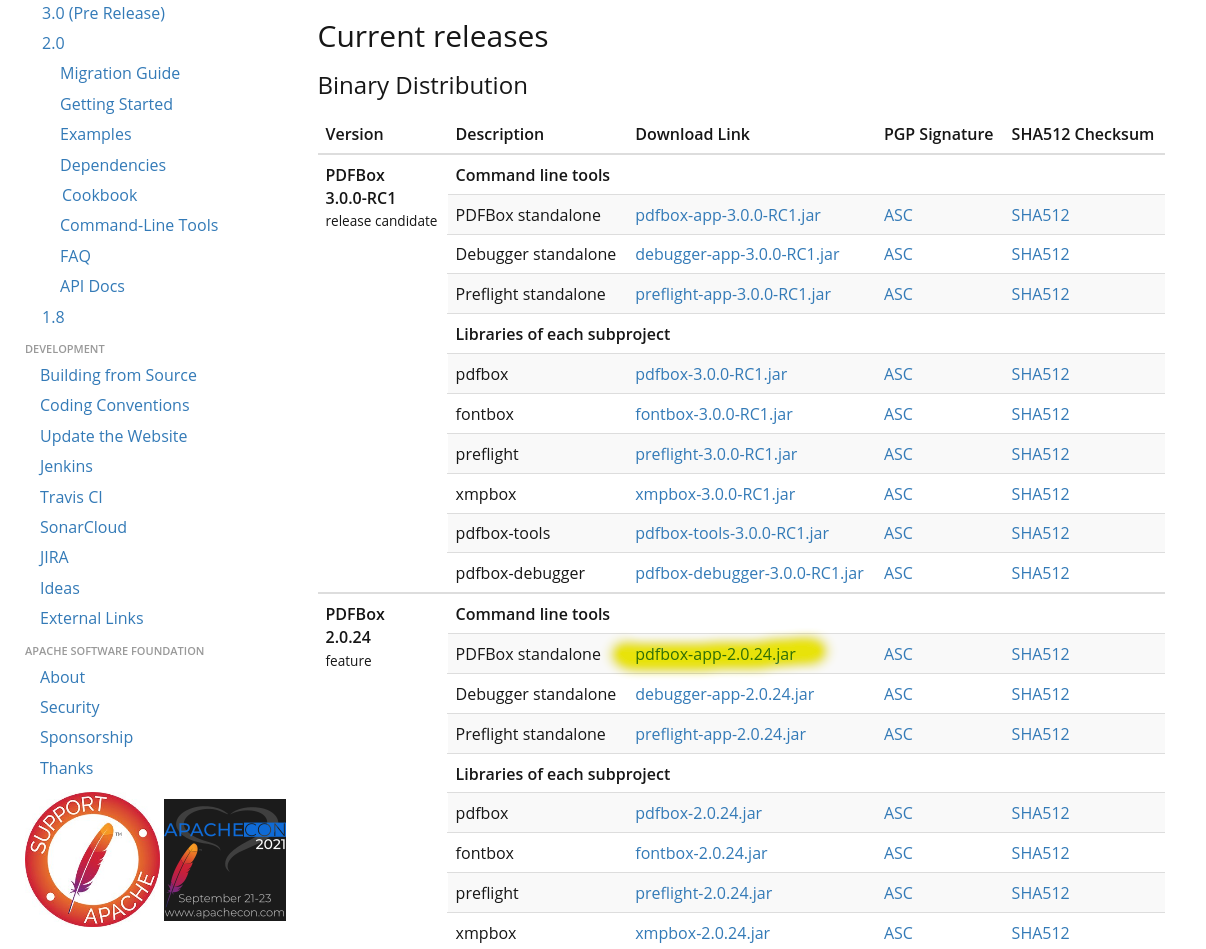The width and height of the screenshot is (1206, 949).
Task: Open SHA512 checksum for xmpbox-2.0.24.jar
Action: point(1040,933)
